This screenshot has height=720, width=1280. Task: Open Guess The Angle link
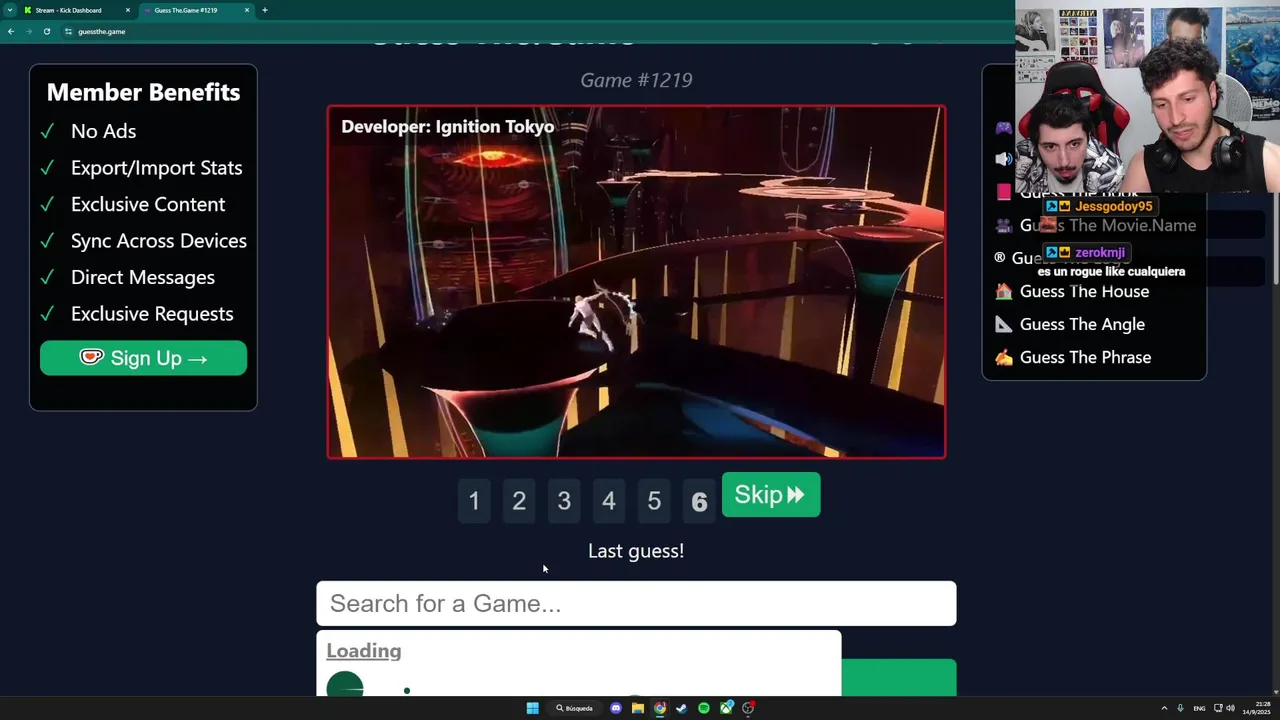tap(1082, 324)
